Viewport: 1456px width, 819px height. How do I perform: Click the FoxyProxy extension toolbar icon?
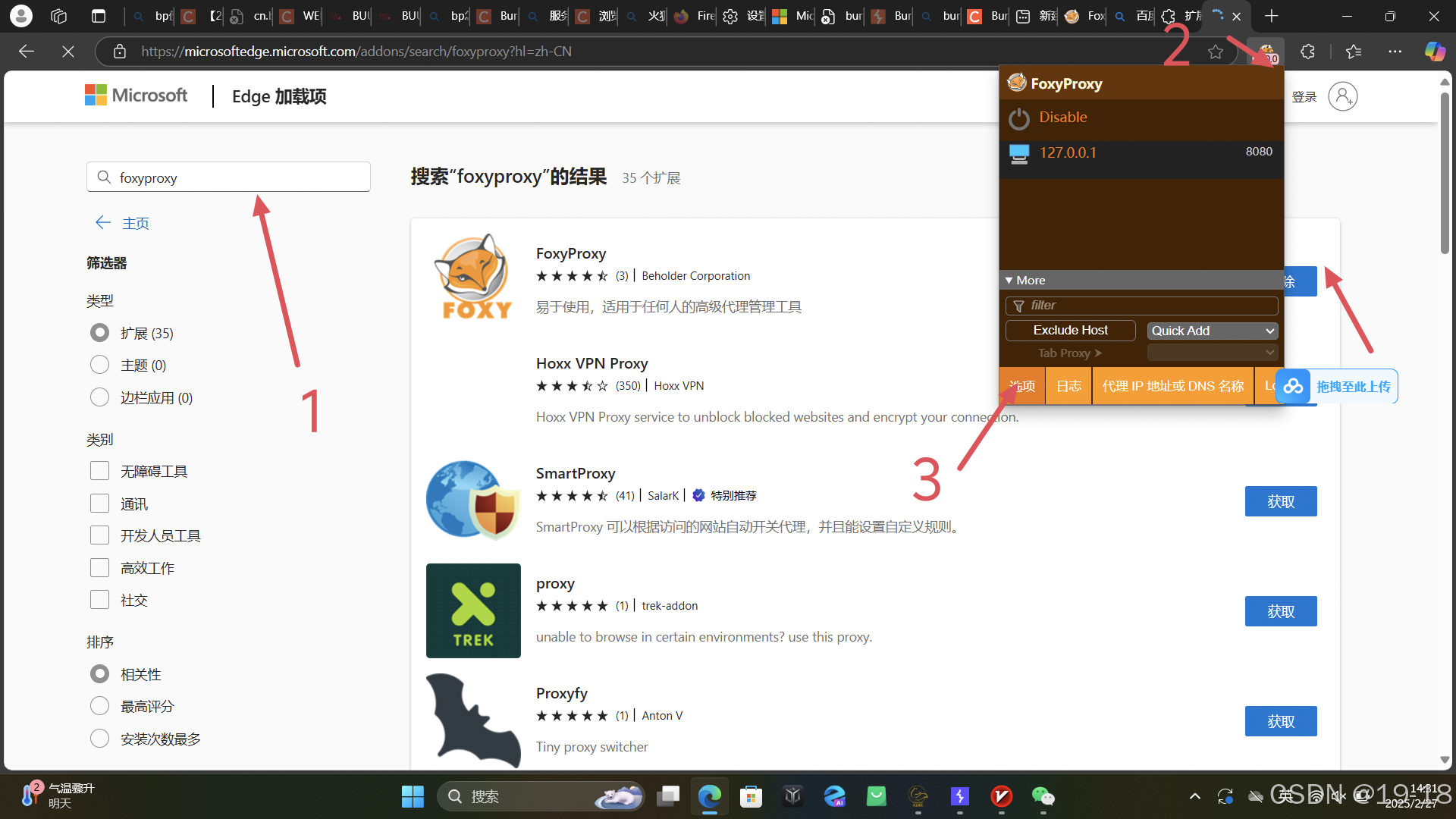coord(1265,52)
